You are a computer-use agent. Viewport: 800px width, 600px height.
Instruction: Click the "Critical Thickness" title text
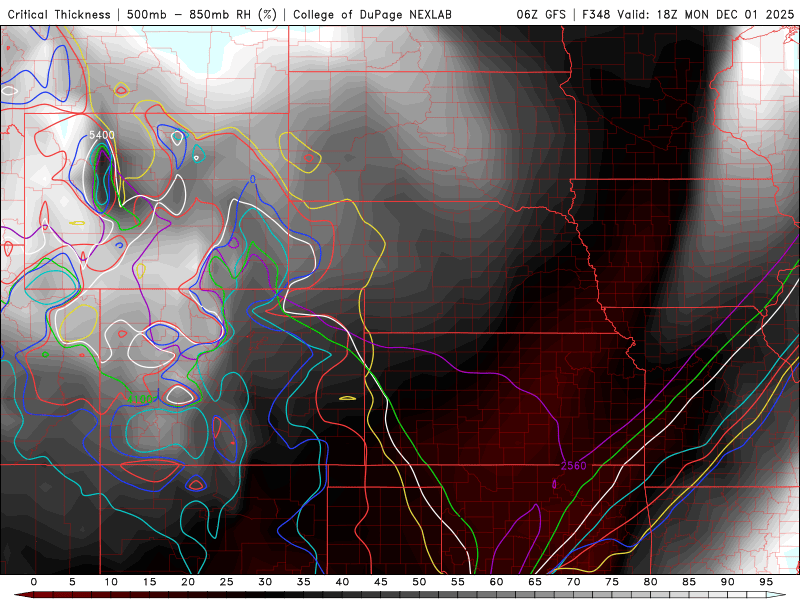click(x=59, y=14)
